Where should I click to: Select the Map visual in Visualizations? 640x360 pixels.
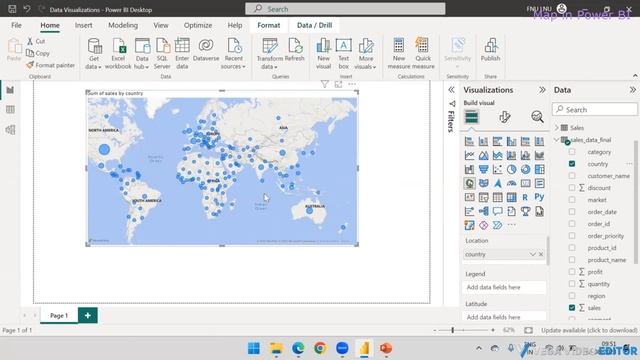point(470,183)
